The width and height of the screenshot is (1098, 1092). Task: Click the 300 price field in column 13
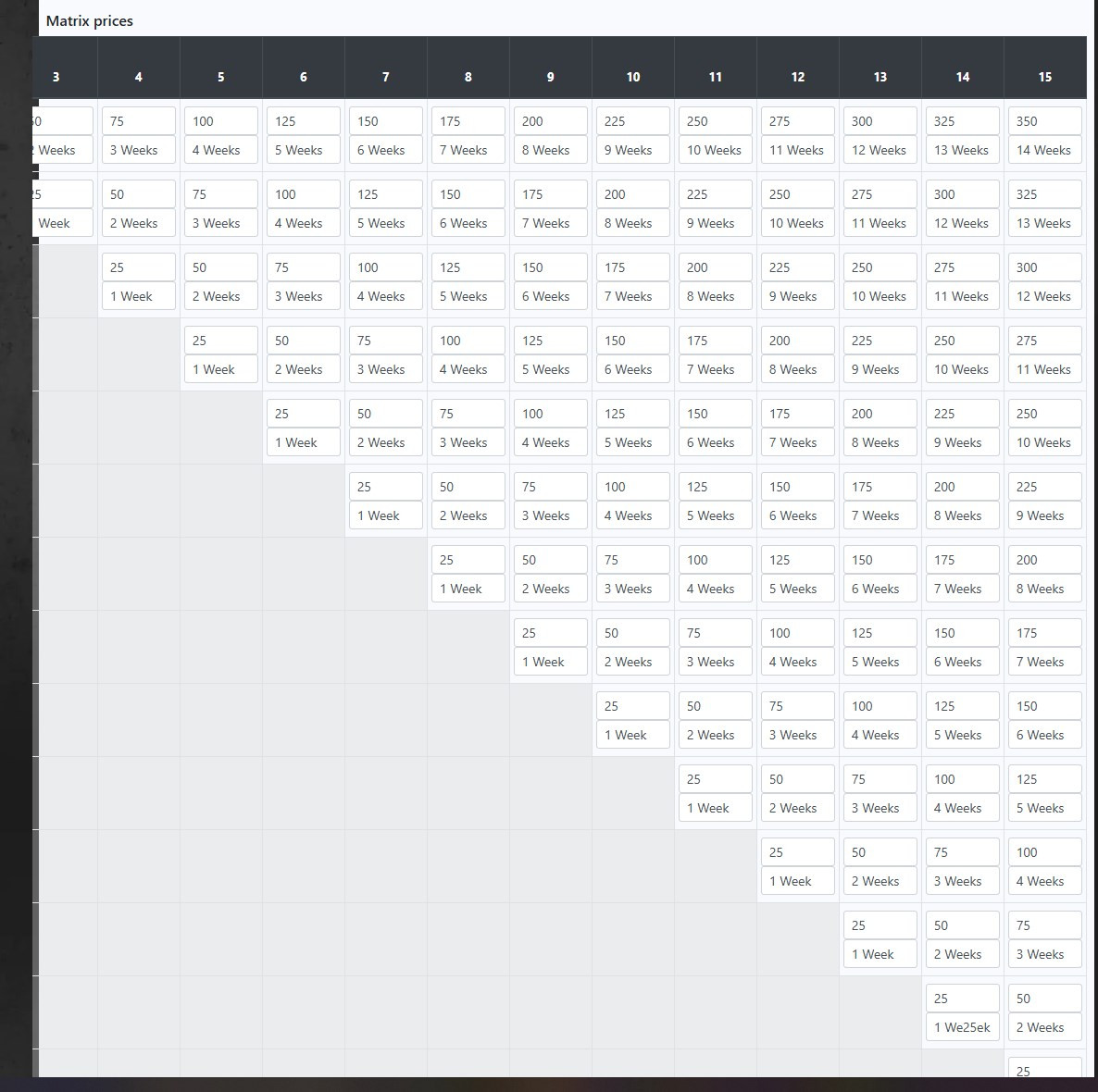point(880,121)
